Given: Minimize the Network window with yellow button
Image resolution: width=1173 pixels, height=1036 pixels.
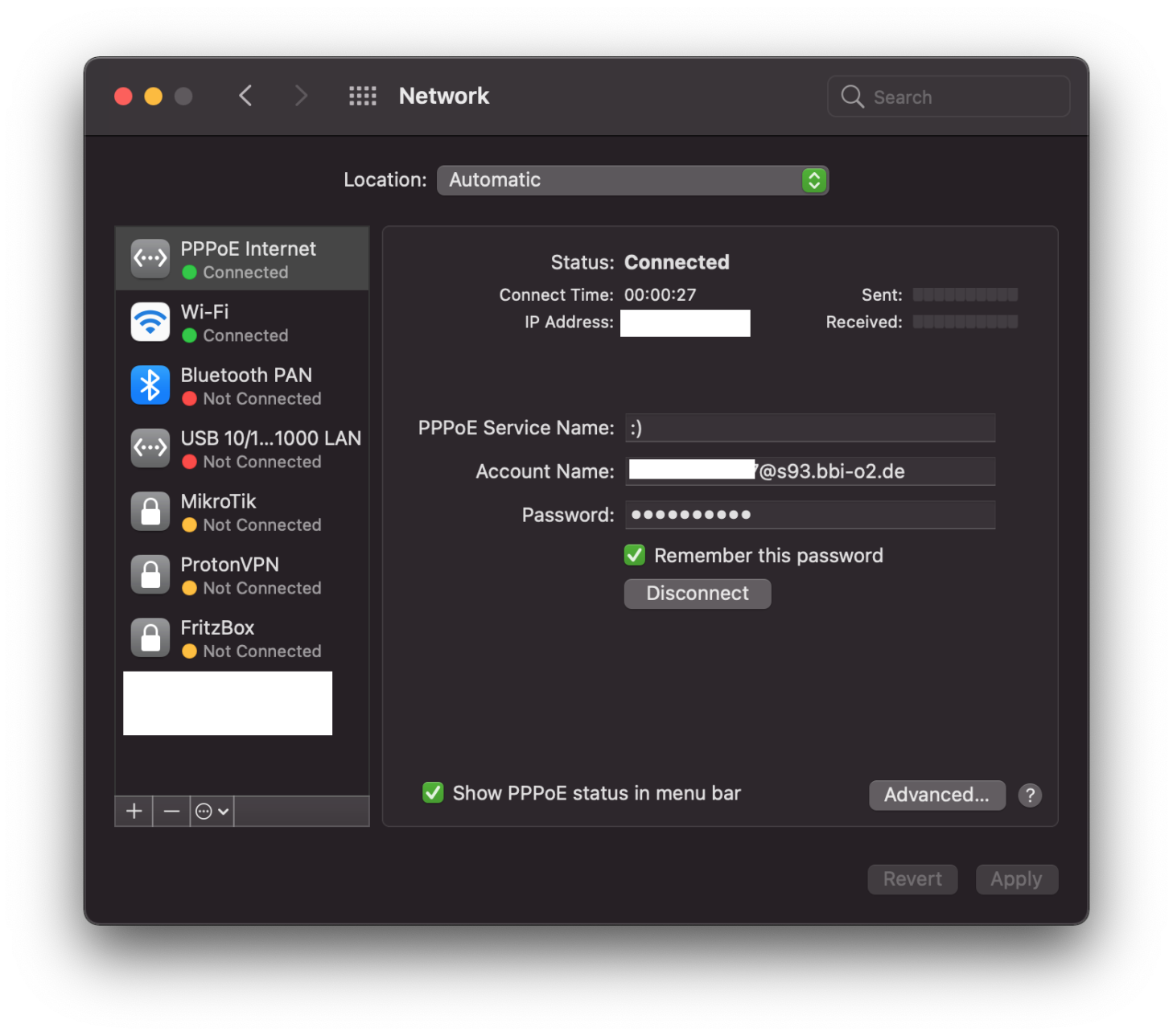Looking at the screenshot, I should (x=154, y=97).
